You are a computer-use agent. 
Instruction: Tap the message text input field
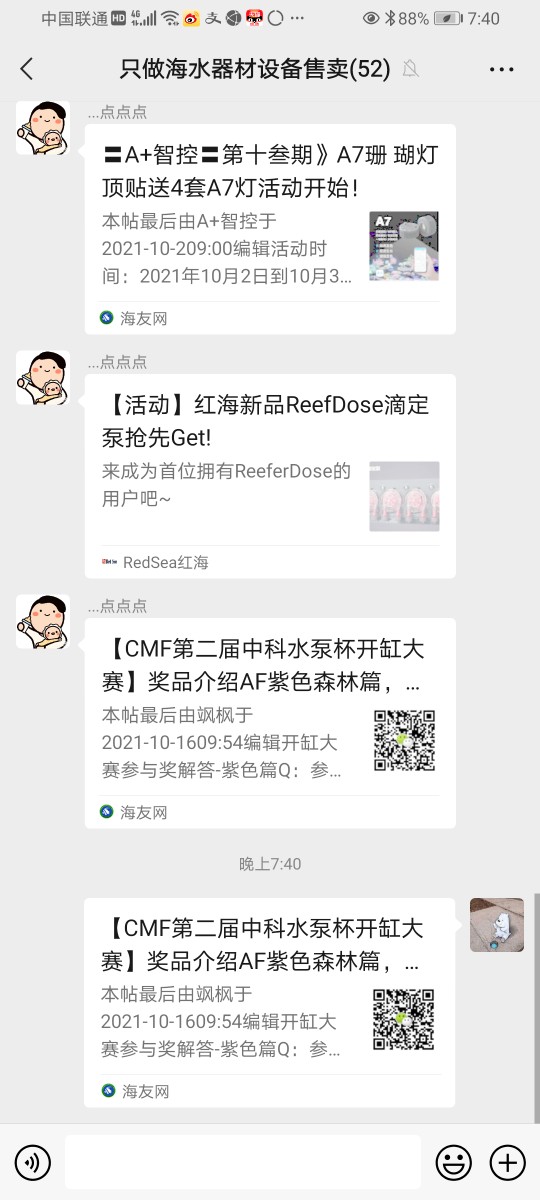tap(243, 1162)
